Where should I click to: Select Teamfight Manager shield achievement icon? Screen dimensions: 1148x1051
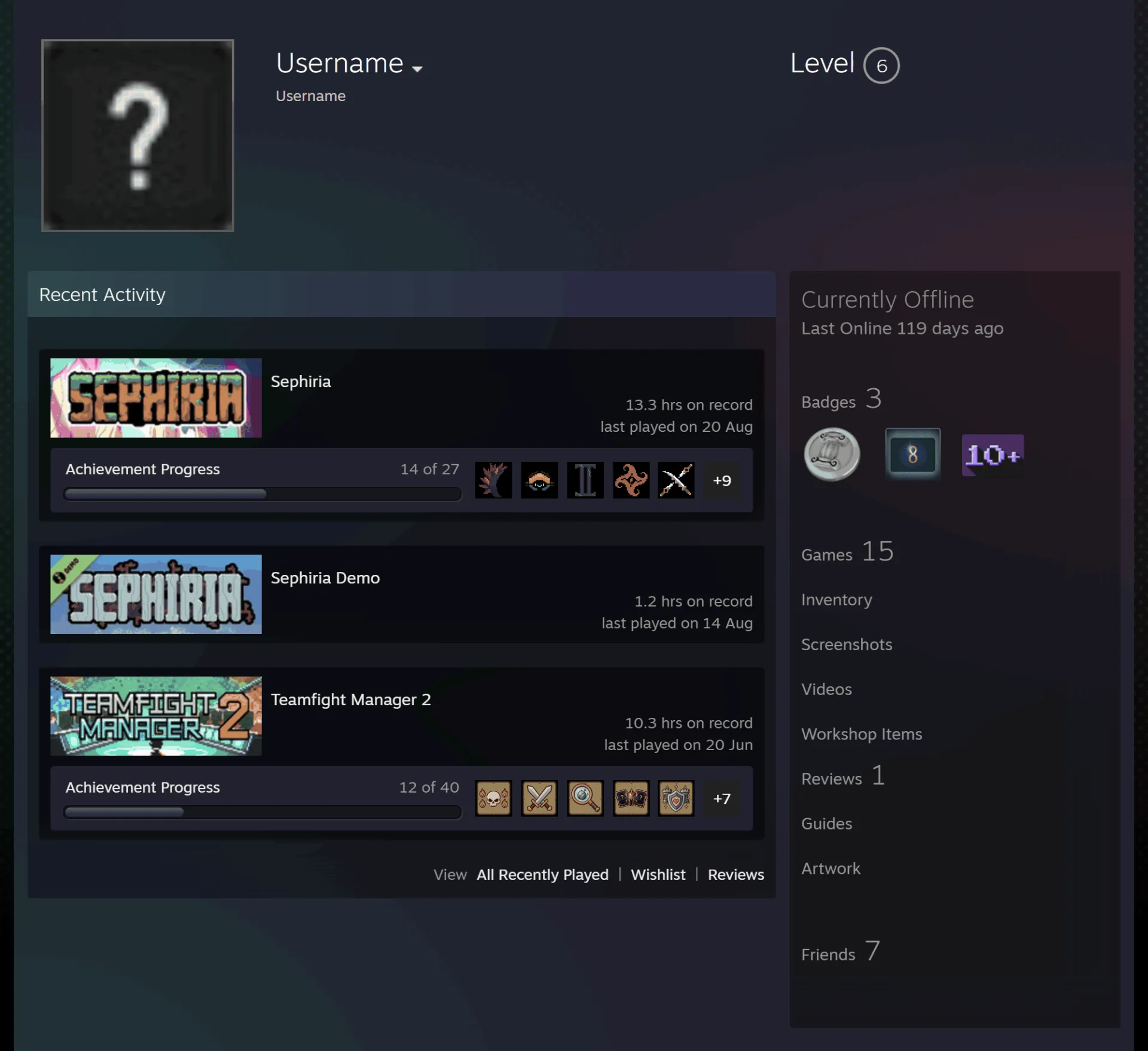(676, 798)
